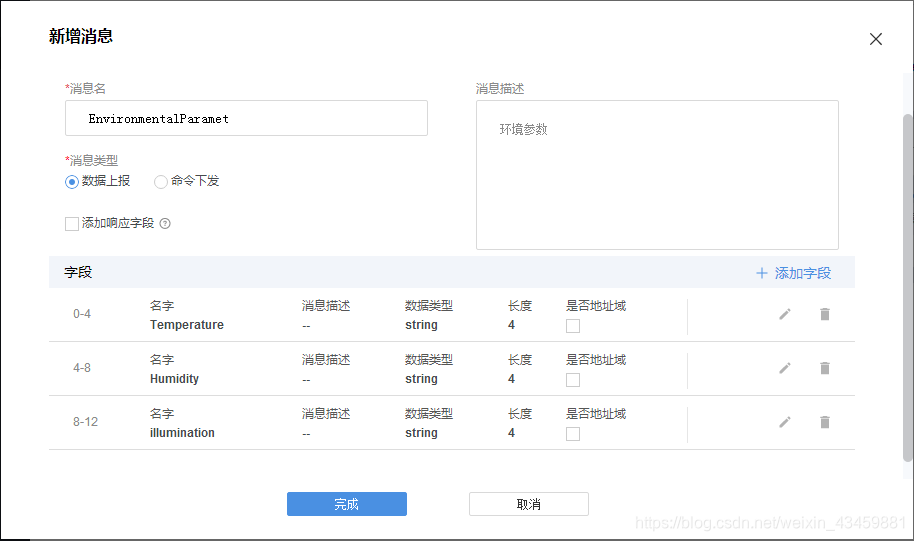The height and width of the screenshot is (541, 914).
Task: Select the byte range 0-4
Action: coord(82,314)
